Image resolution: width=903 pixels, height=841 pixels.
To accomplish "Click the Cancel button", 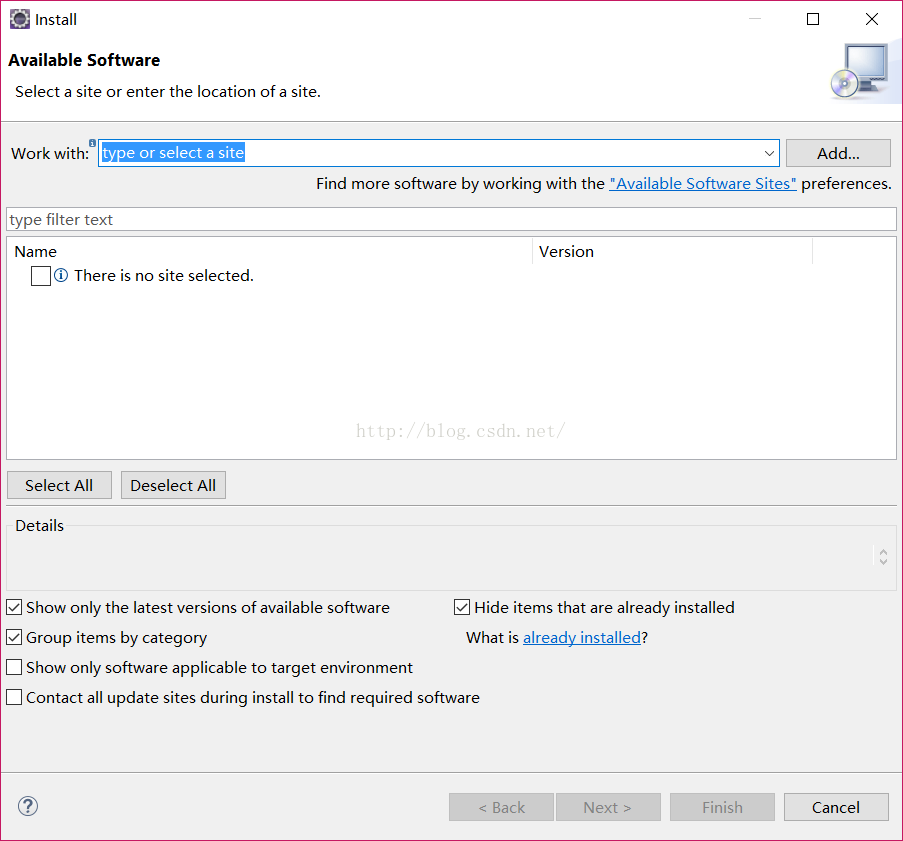I will 836,807.
